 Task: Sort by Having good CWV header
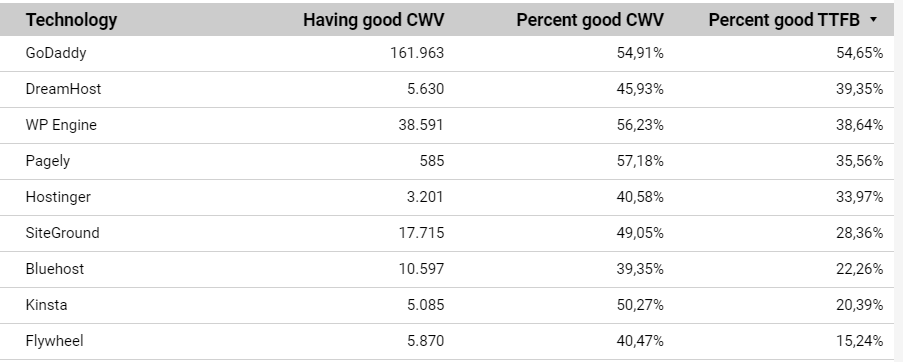374,20
